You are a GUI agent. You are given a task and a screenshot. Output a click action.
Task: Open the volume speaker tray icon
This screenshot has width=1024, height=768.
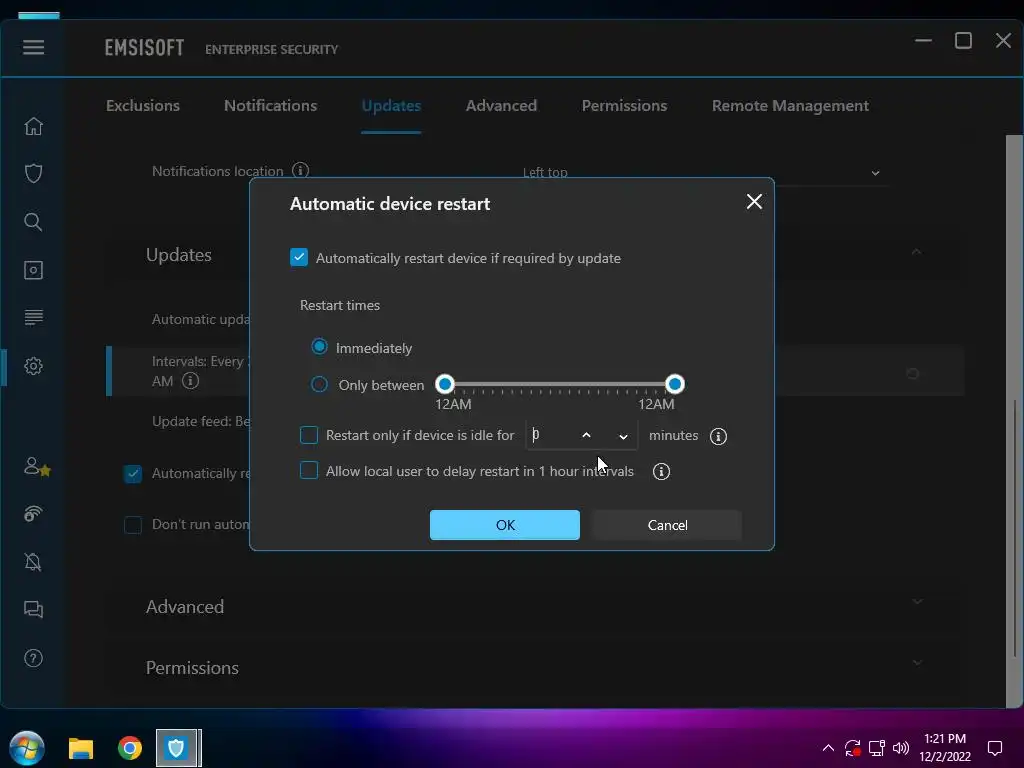point(901,748)
